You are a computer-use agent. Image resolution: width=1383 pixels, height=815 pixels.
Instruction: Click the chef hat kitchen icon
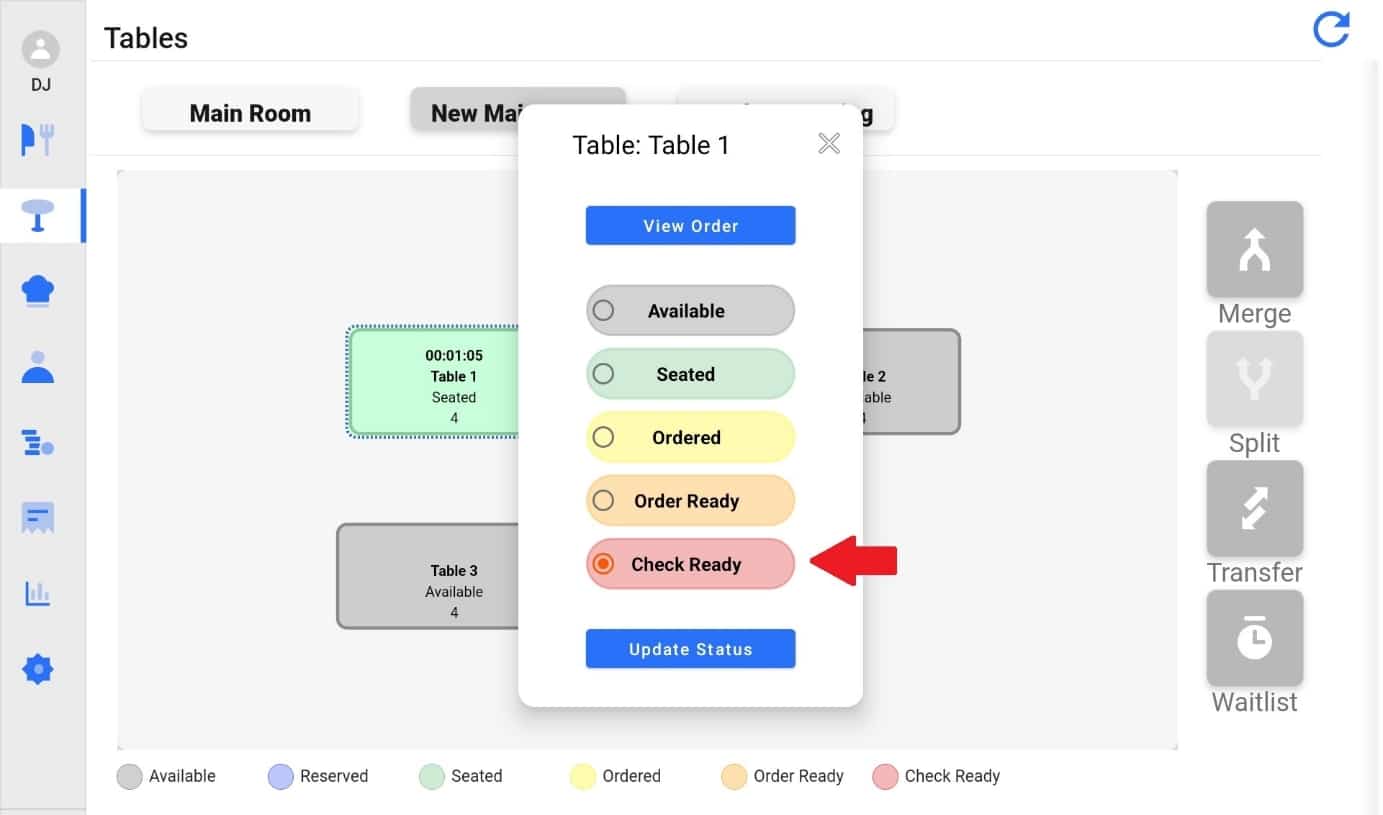pyautogui.click(x=38, y=291)
